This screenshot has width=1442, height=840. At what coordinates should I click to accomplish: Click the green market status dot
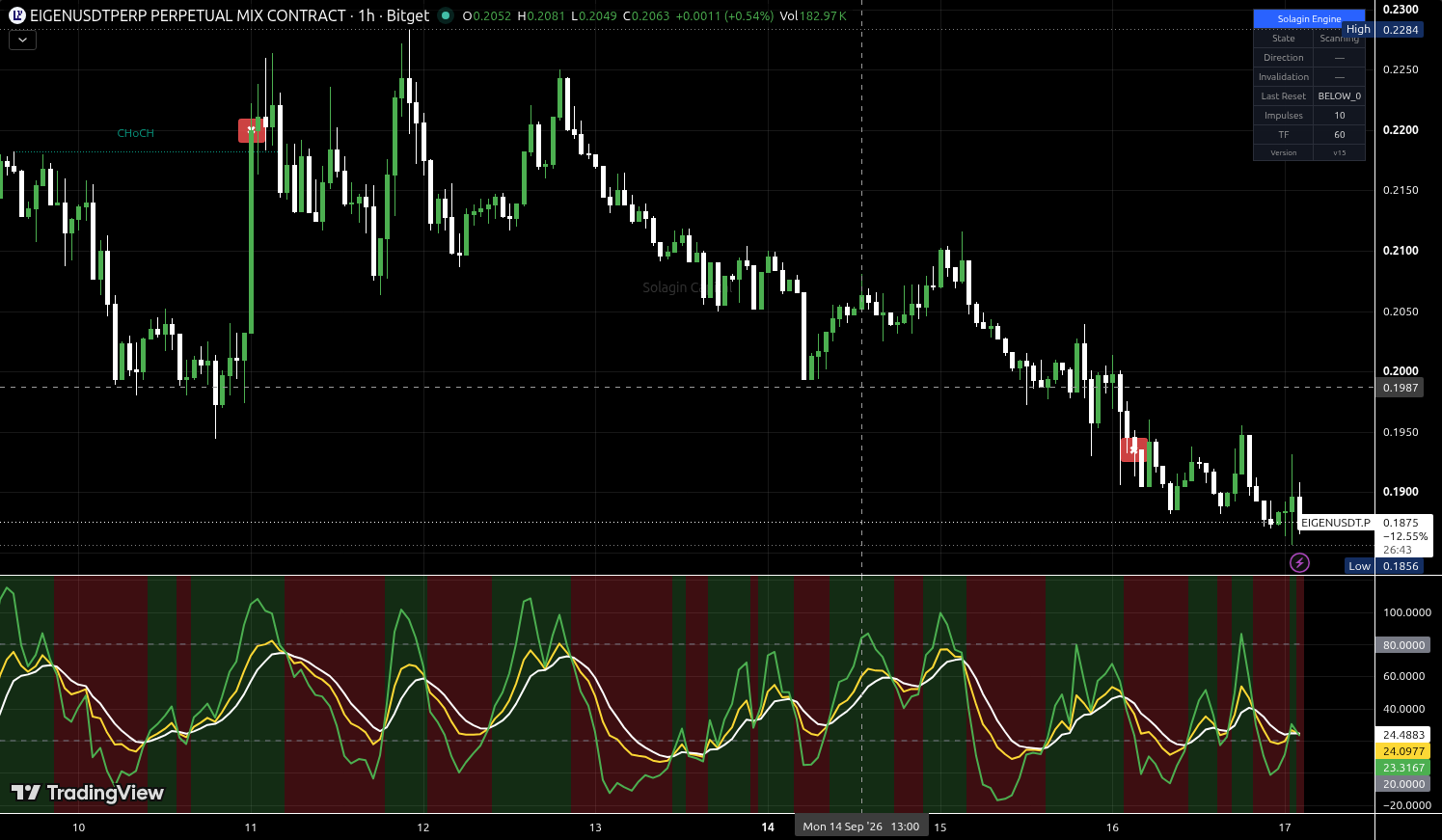coord(446,15)
